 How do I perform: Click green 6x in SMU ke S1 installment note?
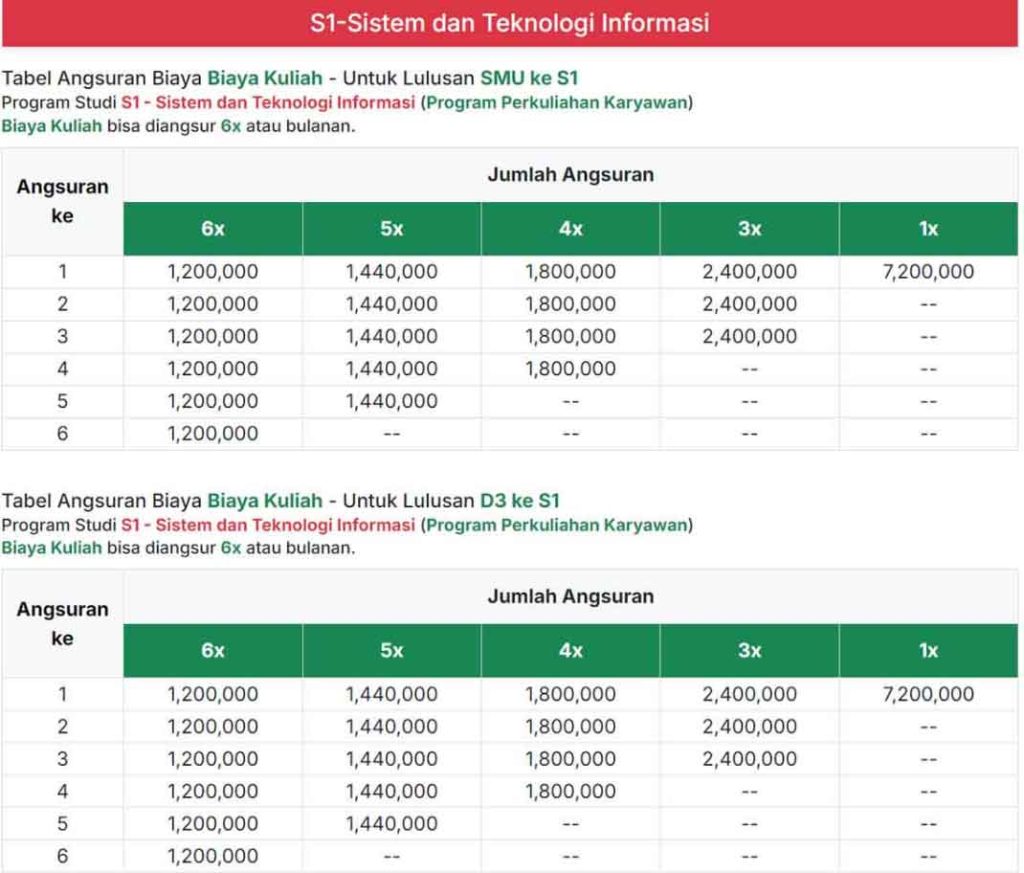tap(231, 126)
